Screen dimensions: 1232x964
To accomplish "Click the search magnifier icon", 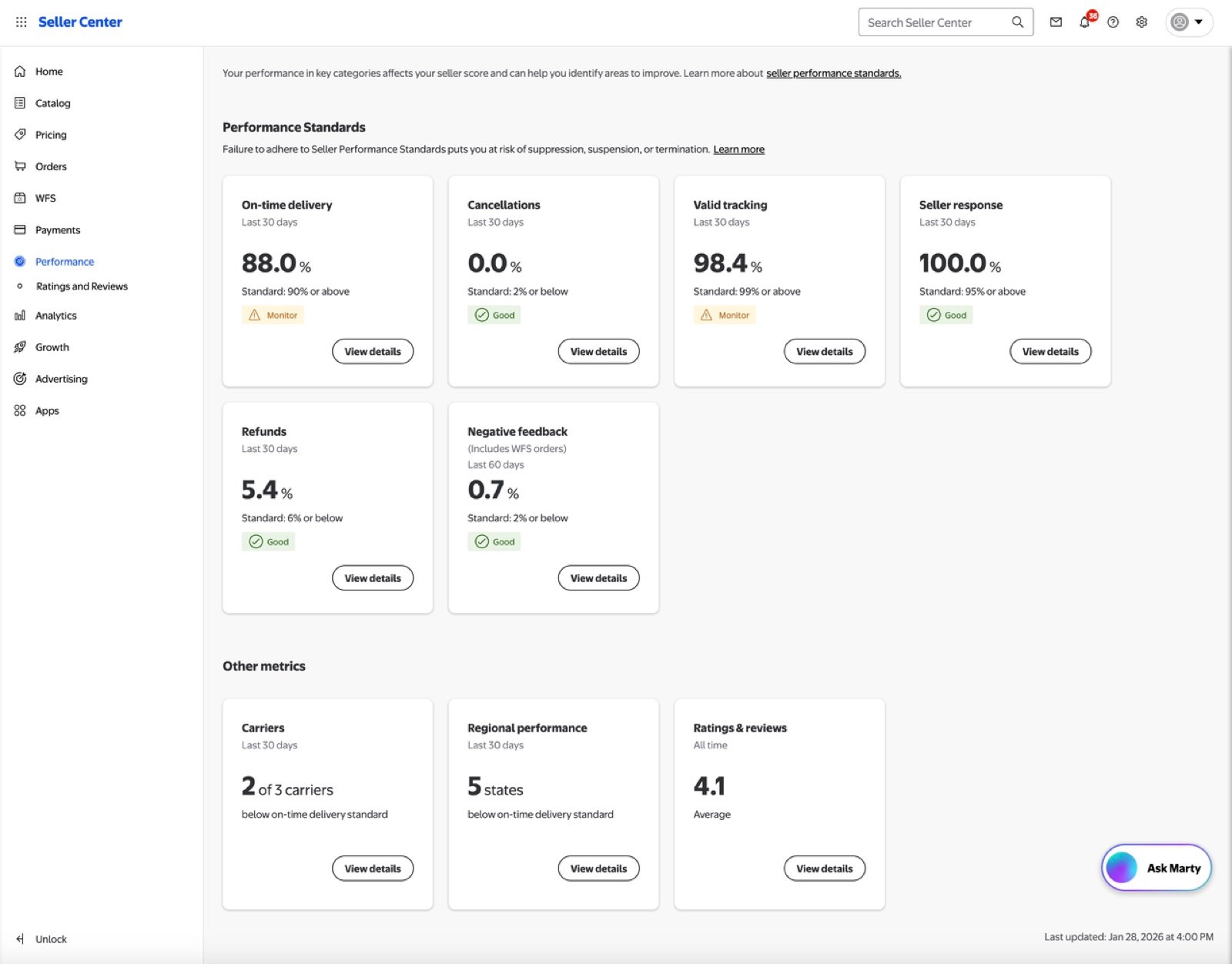I will (x=1017, y=22).
